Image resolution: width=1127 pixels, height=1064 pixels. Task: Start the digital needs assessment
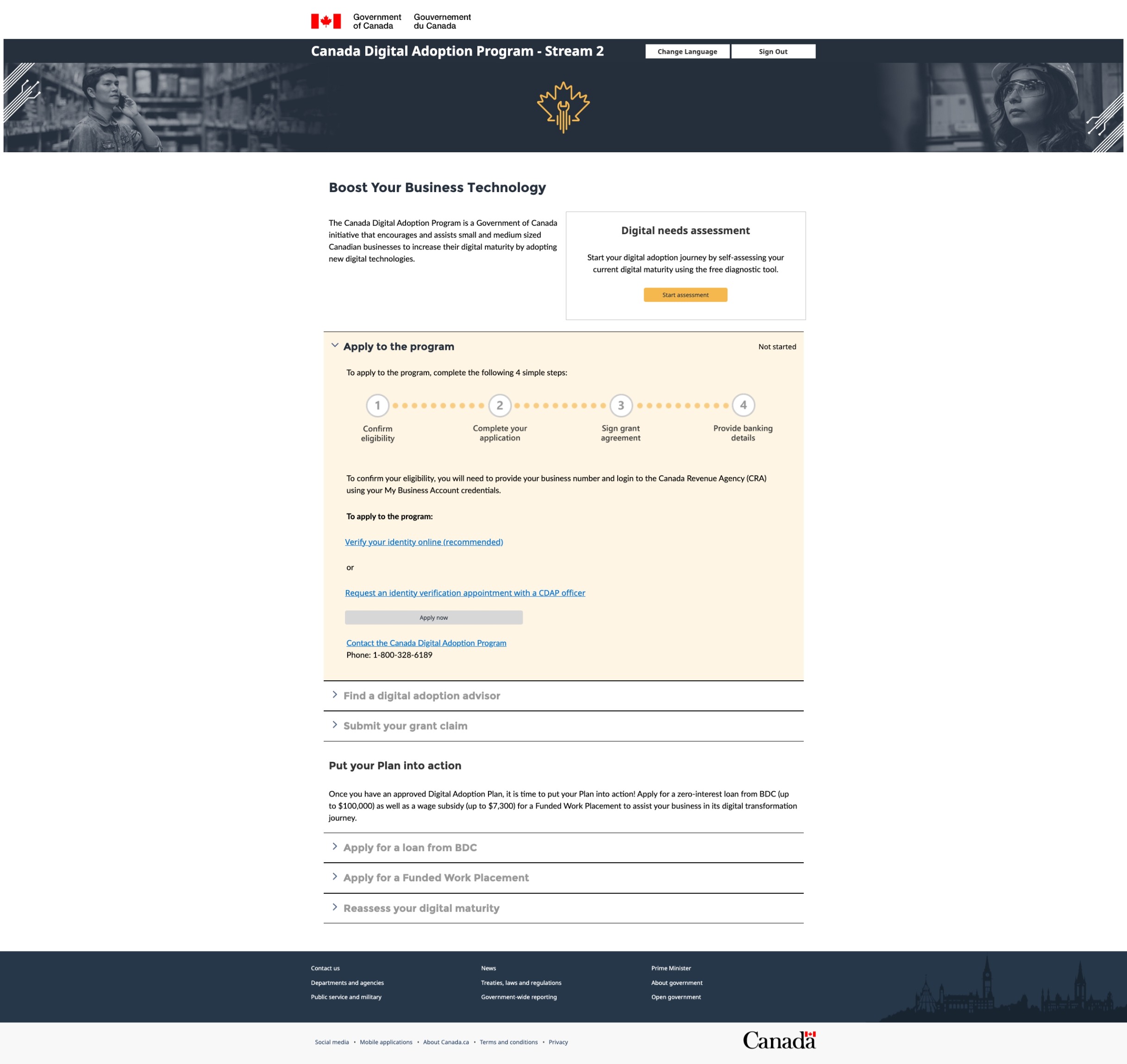(685, 295)
